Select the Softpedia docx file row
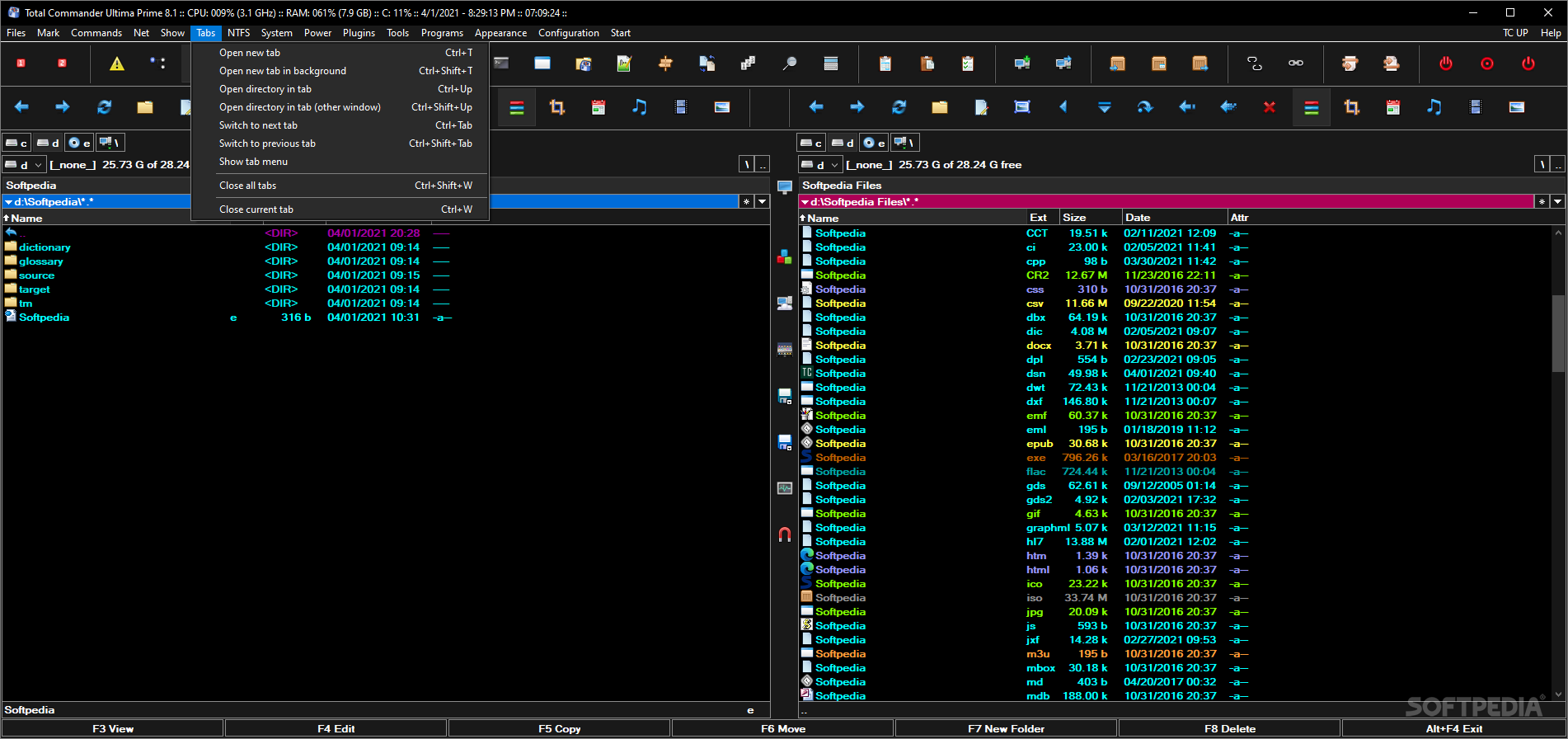Screen dimensions: 1568x739 [x=1176, y=346]
